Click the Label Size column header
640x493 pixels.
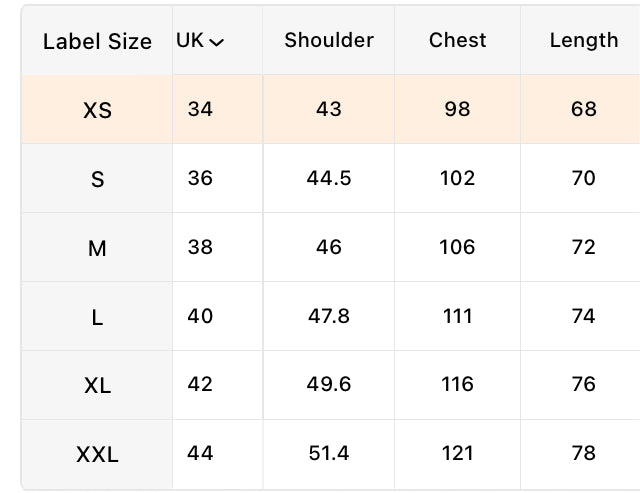pyautogui.click(x=97, y=41)
